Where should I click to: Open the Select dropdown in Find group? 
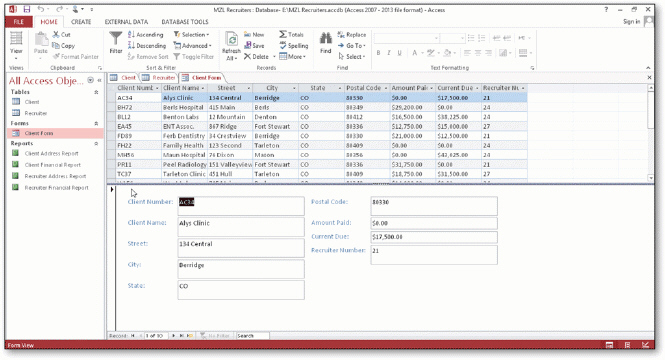click(352, 56)
